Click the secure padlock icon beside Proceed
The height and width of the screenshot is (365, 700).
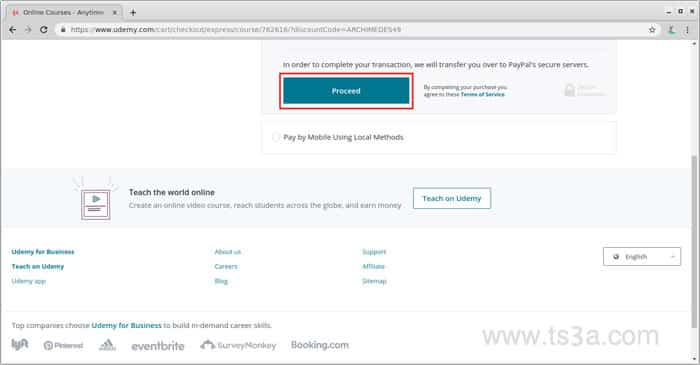[x=570, y=90]
